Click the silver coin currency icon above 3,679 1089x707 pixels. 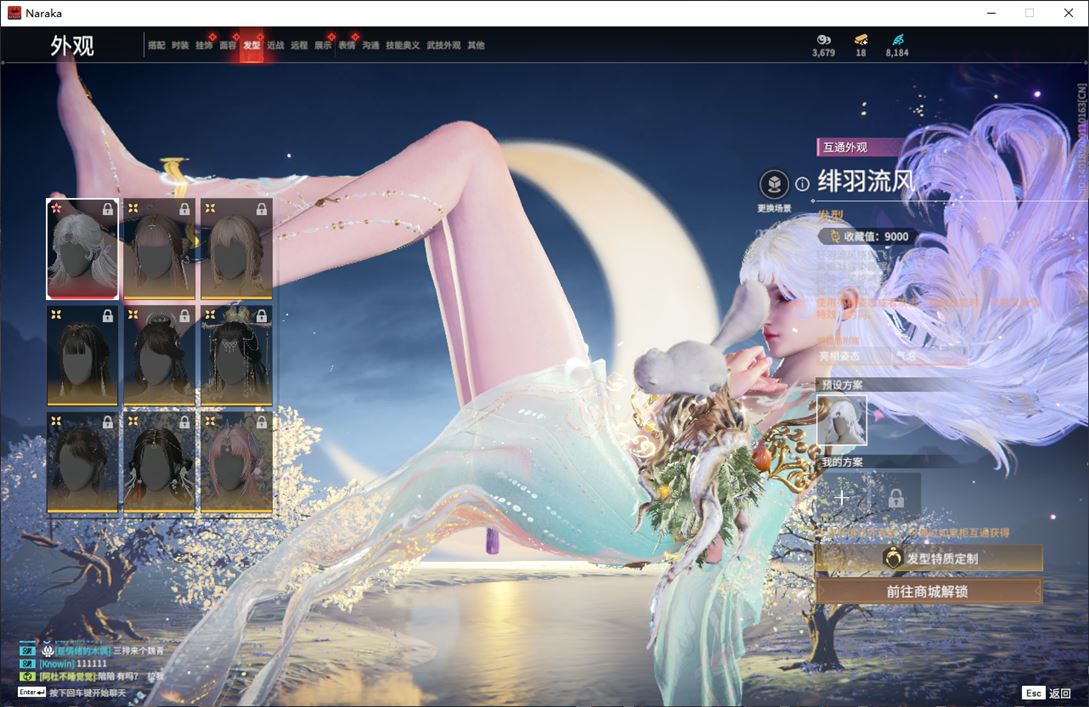coord(824,40)
